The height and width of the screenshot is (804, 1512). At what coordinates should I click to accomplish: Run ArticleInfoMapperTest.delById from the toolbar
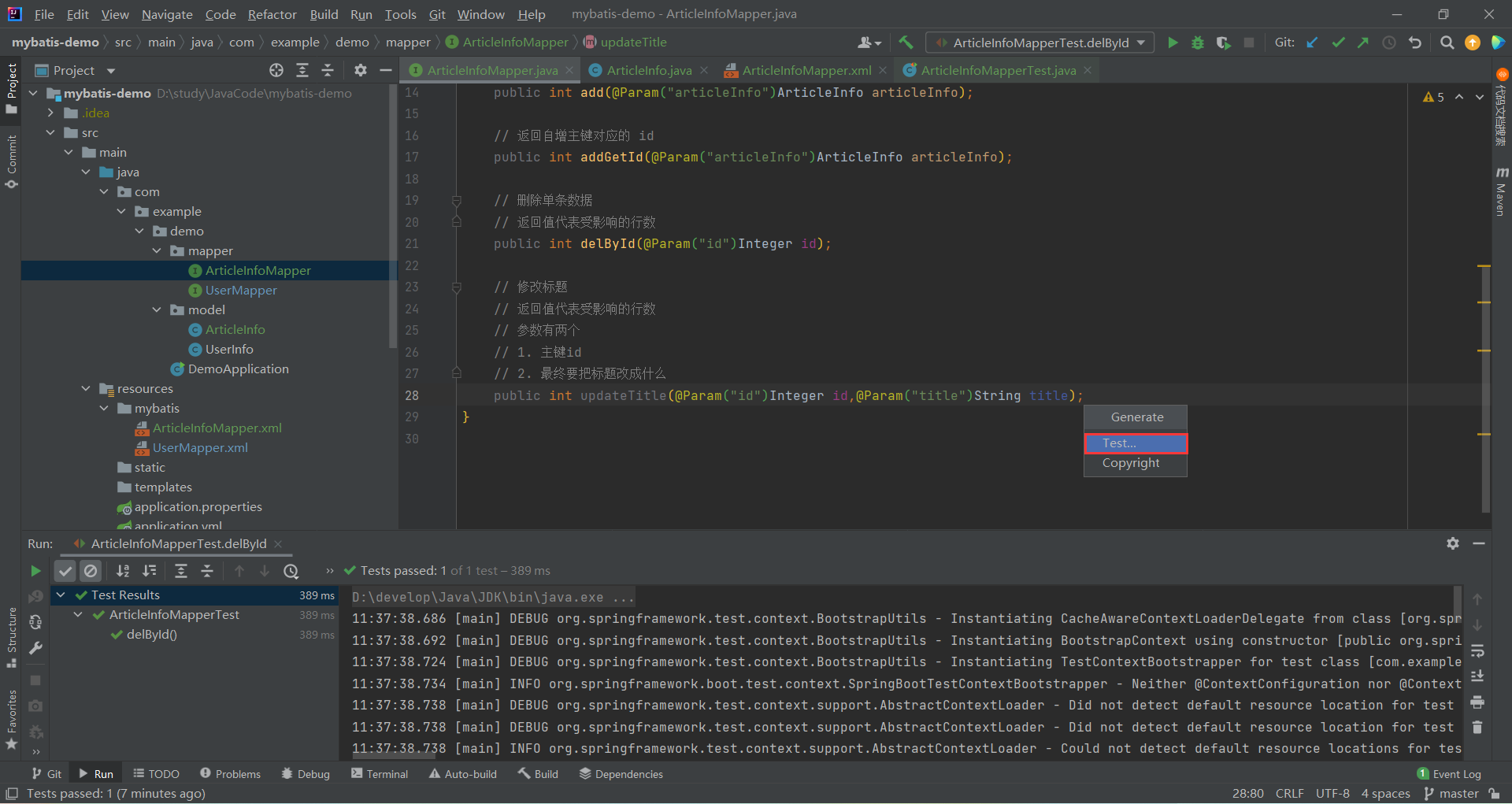click(1173, 43)
